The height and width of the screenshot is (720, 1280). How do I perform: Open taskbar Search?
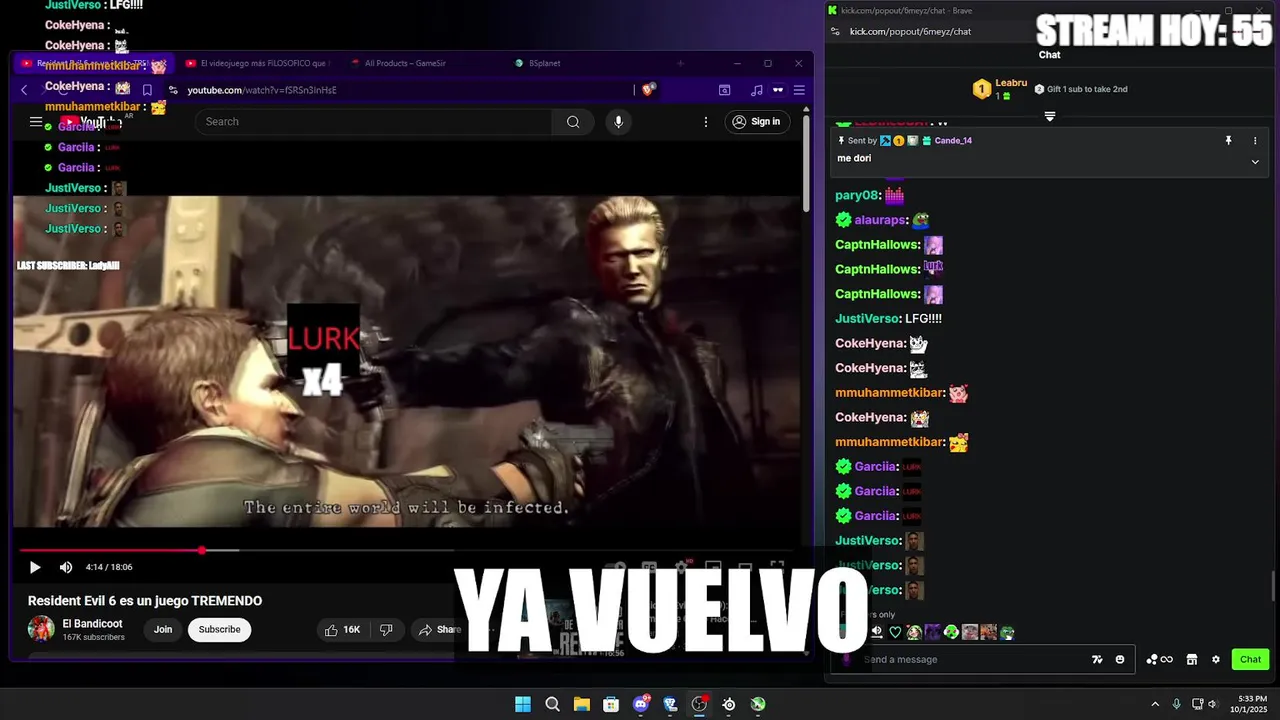click(552, 704)
